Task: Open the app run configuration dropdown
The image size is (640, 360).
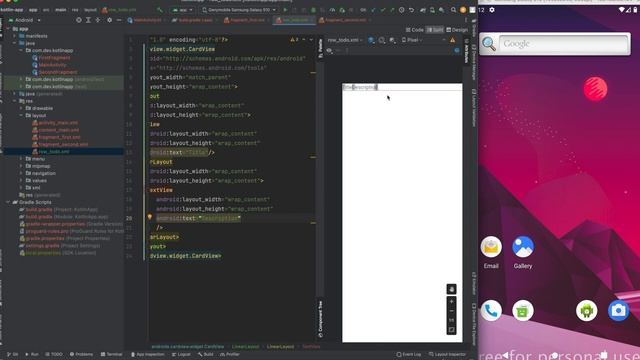Action: click(x=182, y=10)
